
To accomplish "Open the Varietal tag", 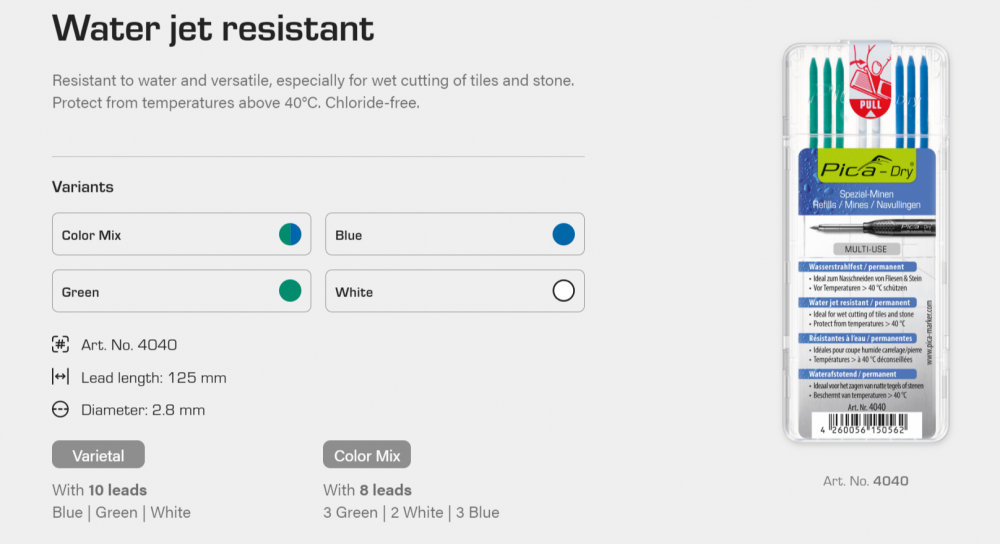I will 98,455.
